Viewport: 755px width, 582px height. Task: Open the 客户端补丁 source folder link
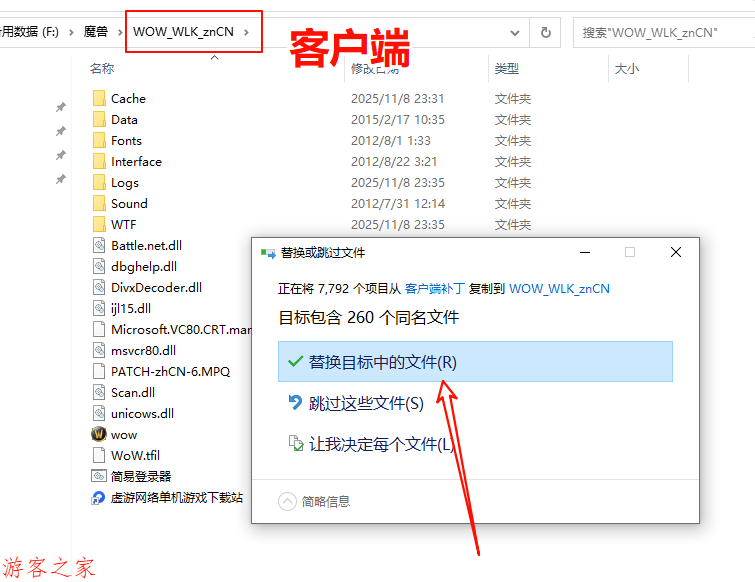click(x=434, y=288)
